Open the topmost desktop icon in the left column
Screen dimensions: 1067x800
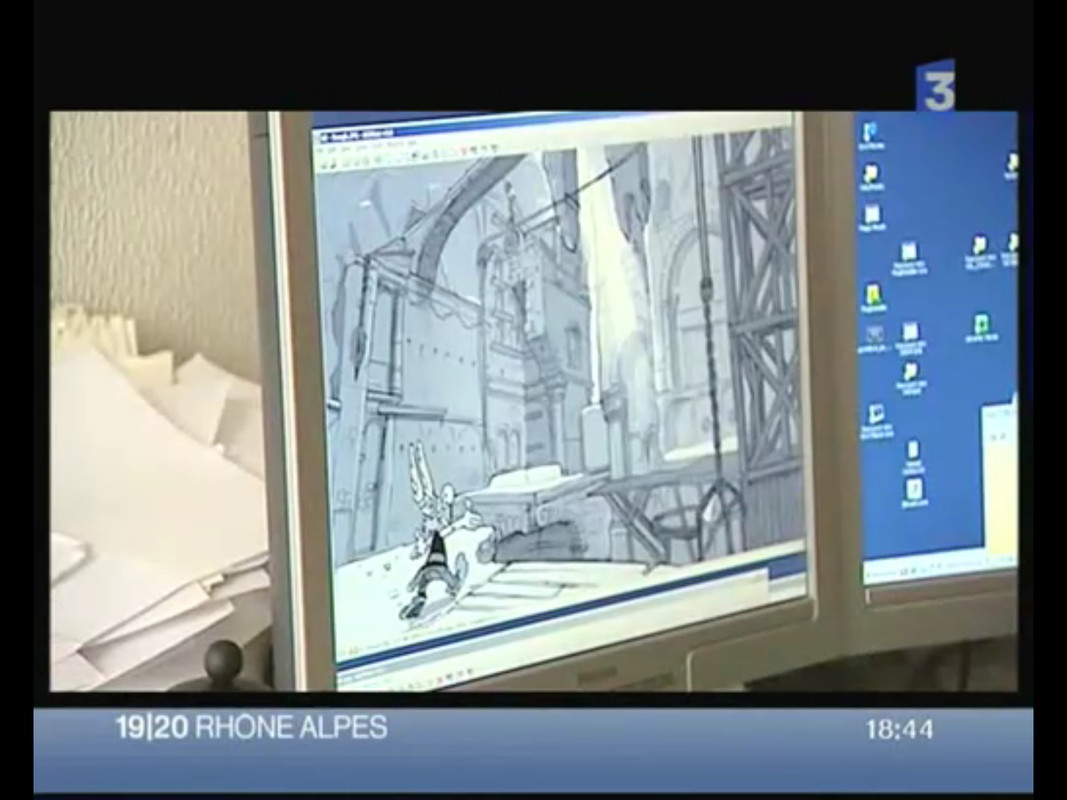coord(870,135)
